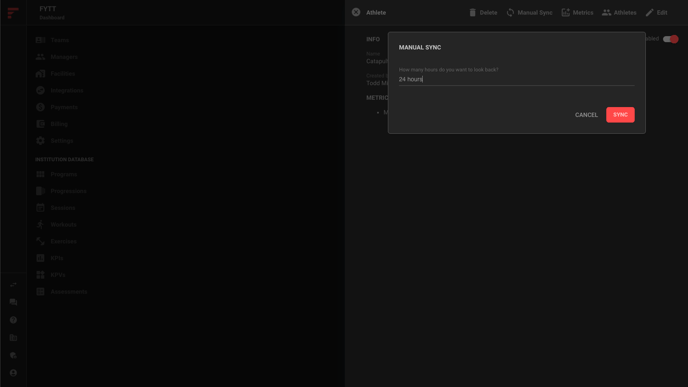The width and height of the screenshot is (688, 387).
Task: Click the help question mark icon
Action: 13,320
